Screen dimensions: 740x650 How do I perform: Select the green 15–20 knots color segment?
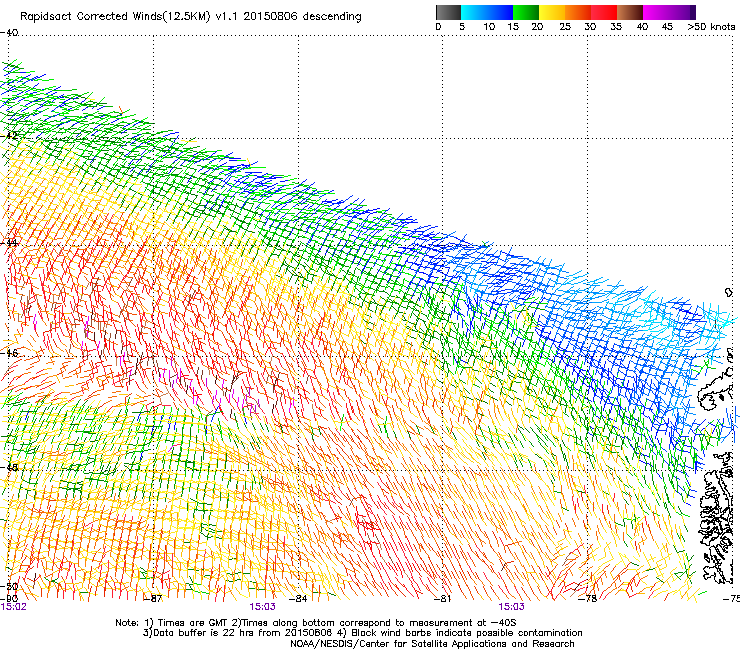526,12
